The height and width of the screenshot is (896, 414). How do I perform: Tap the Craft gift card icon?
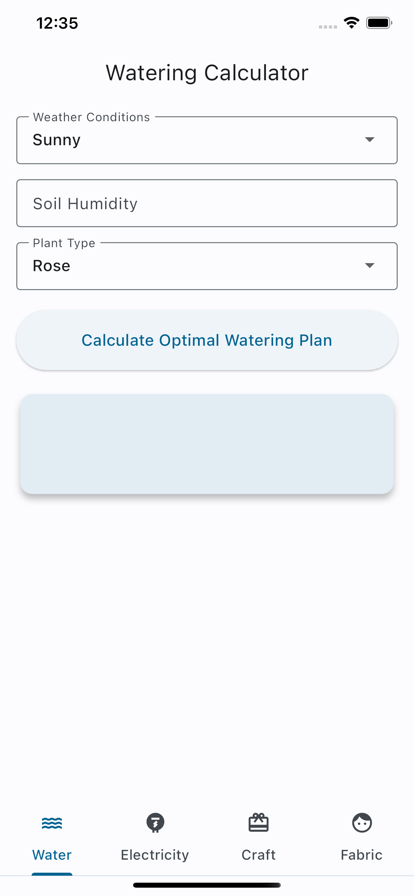[x=258, y=823]
